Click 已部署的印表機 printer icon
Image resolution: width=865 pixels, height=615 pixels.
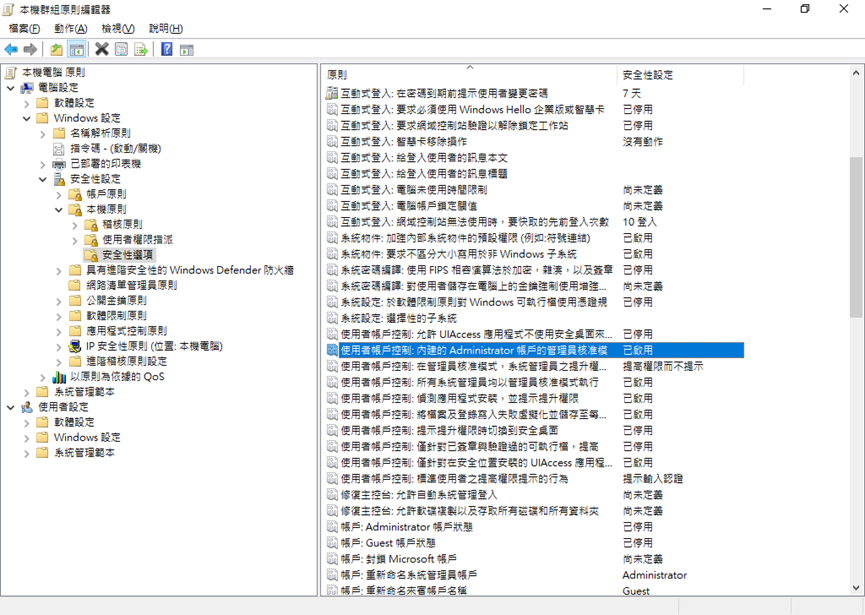pyautogui.click(x=59, y=164)
